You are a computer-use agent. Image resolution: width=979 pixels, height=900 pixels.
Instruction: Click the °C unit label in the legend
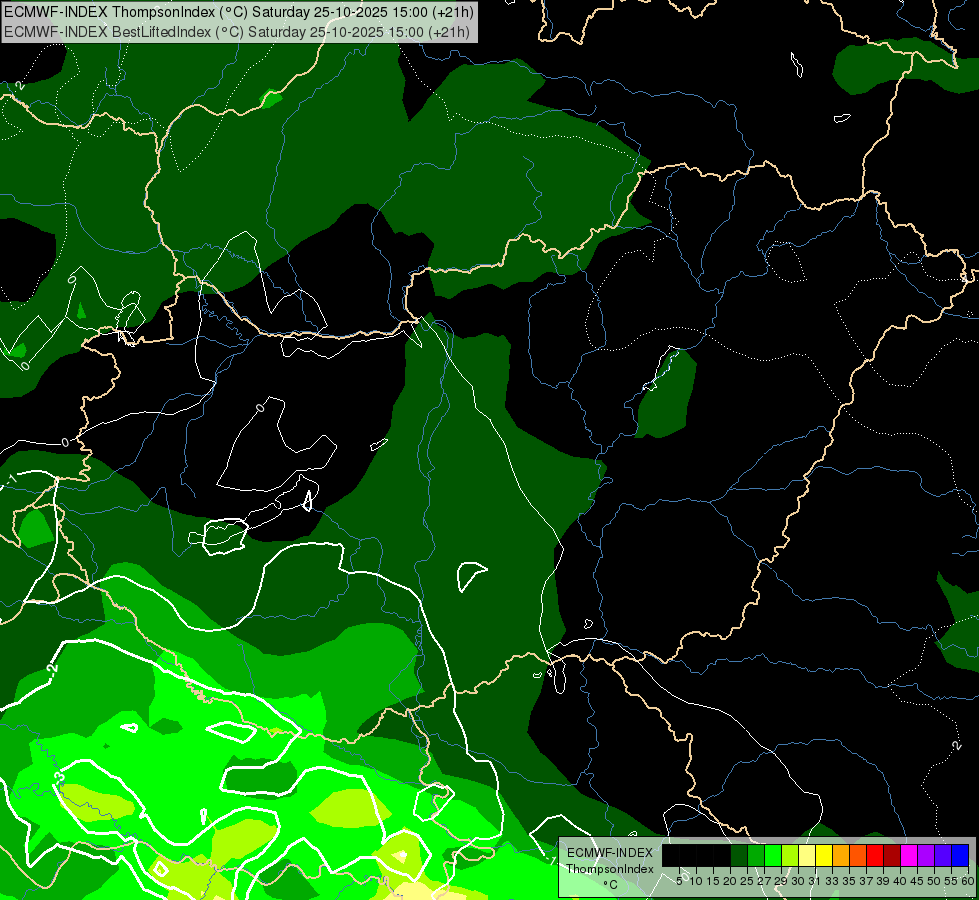(x=610, y=885)
